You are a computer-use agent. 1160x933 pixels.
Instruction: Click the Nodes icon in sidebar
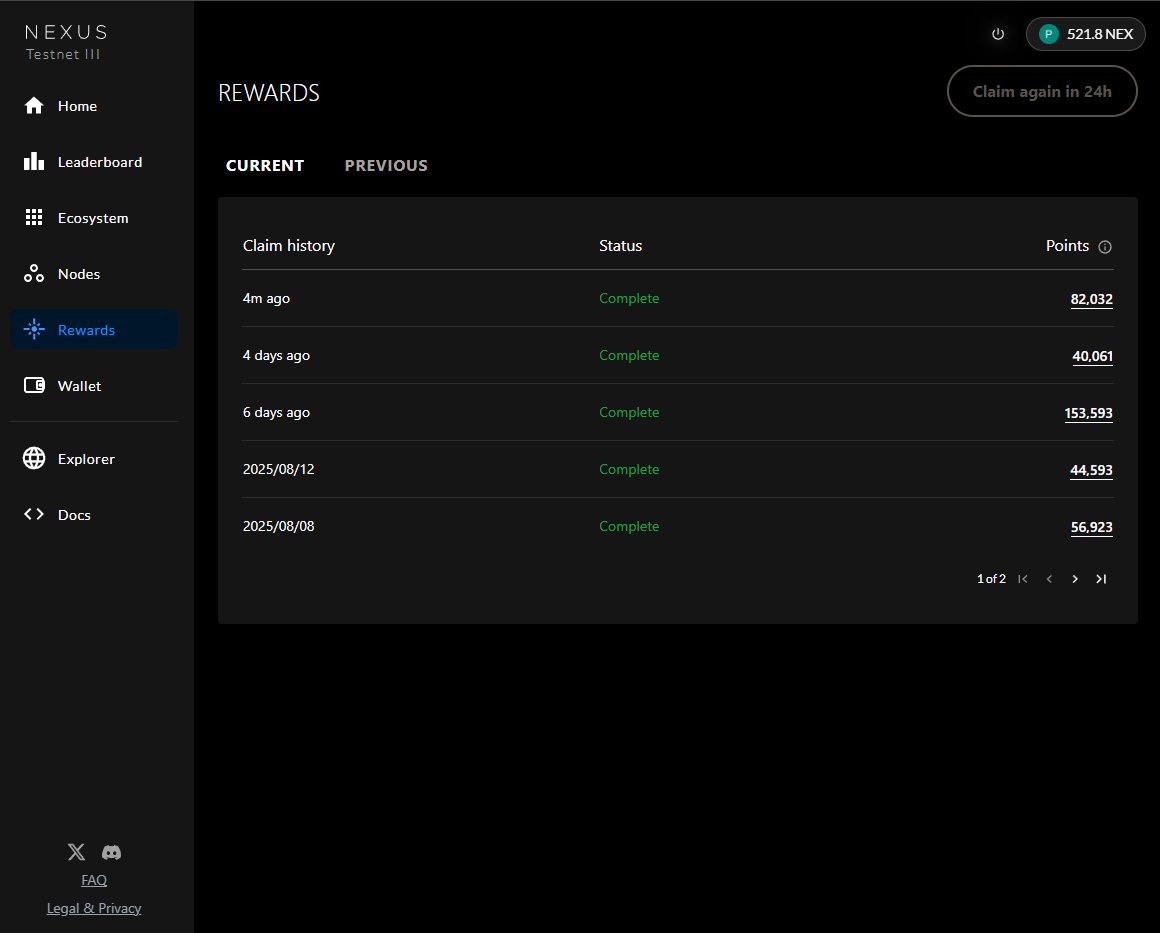click(x=34, y=274)
